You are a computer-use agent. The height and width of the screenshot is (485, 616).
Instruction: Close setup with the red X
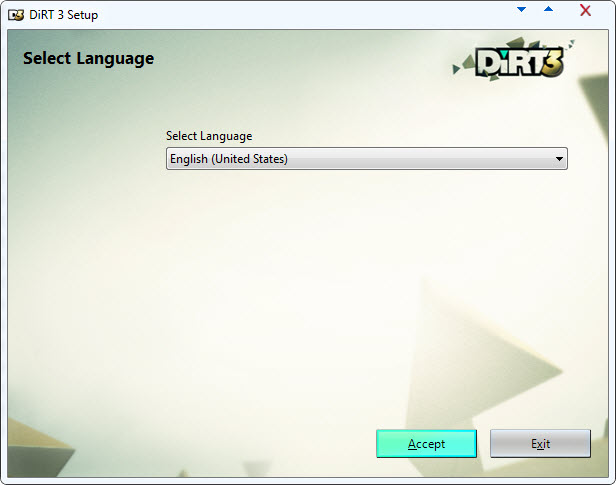(585, 10)
